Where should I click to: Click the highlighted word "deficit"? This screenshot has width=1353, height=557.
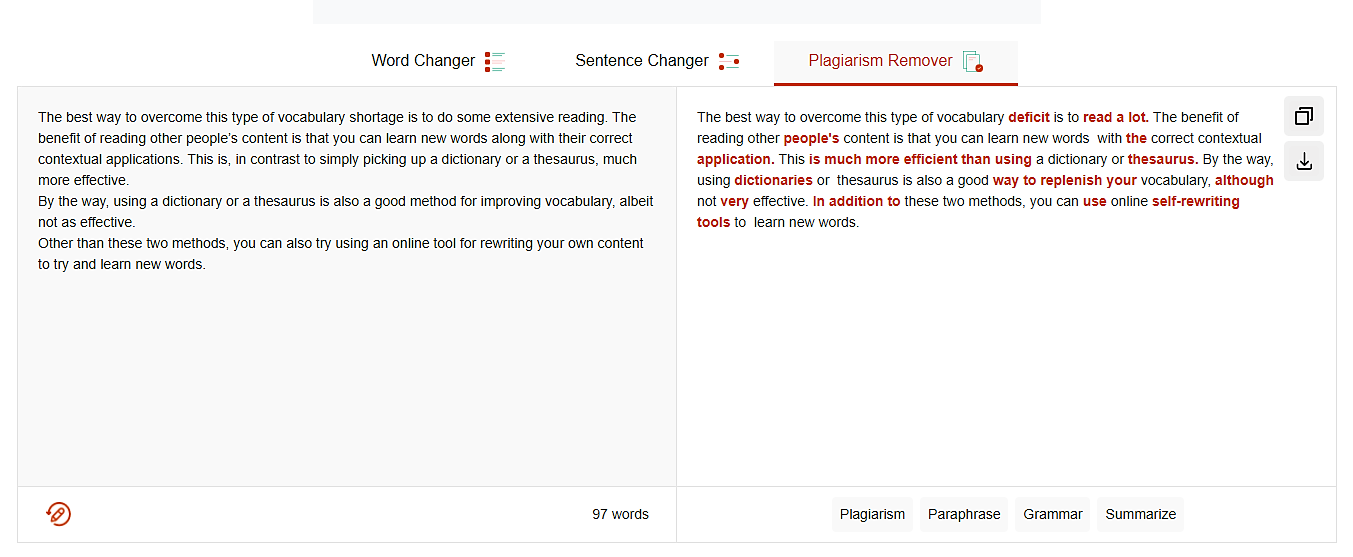[x=1028, y=117]
